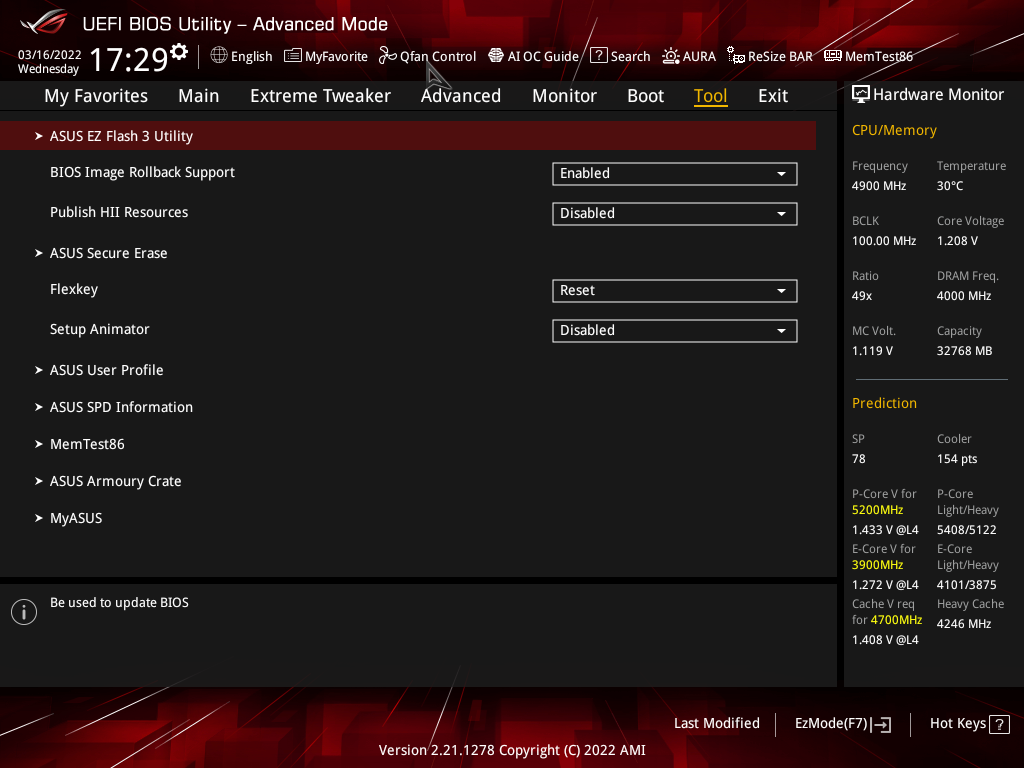Viewport: 1024px width, 768px height.
Task: Click the 3900MHz E-Core value
Action: 878,565
